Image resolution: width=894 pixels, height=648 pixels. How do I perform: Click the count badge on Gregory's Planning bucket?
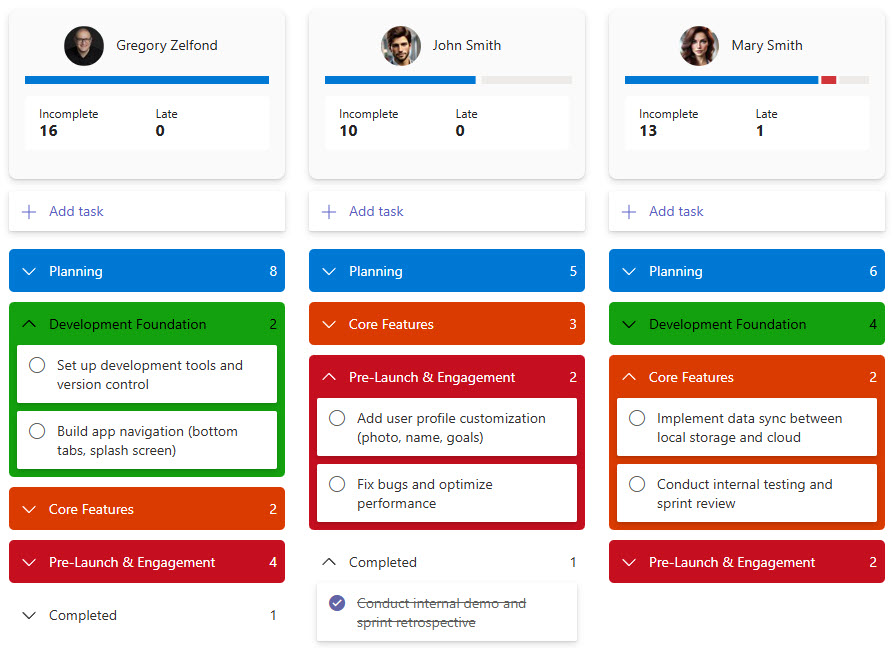[x=273, y=271]
